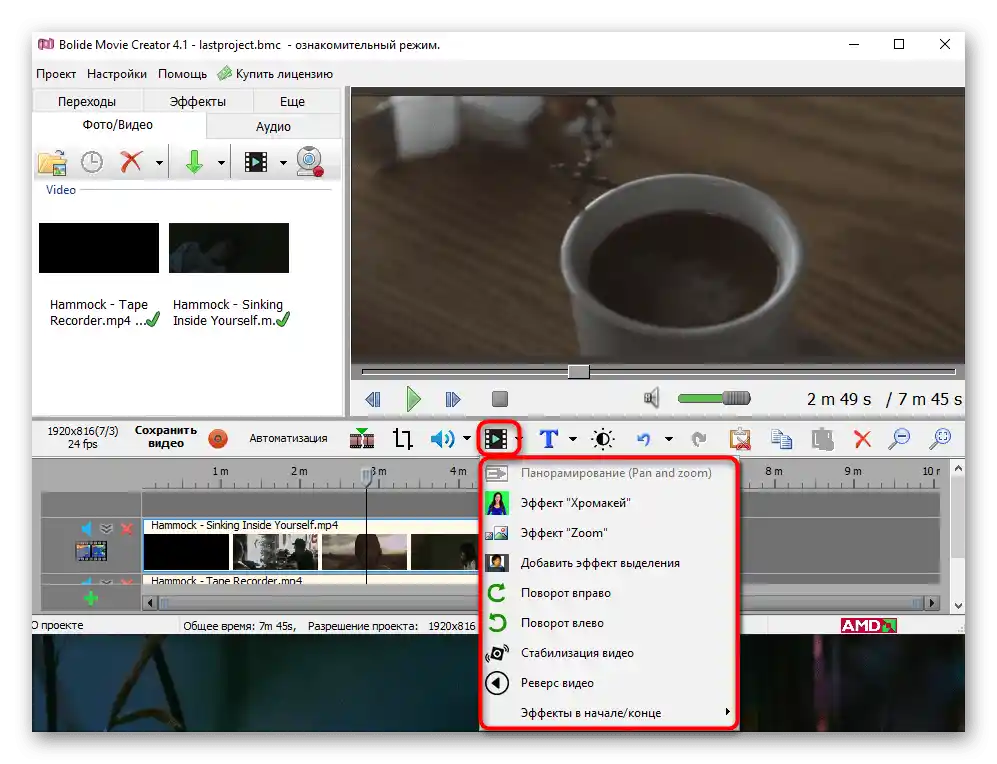Collapse the Sinking Inside Yourself track chevrons
Viewport: 997px width, 764px height.
pos(106,528)
